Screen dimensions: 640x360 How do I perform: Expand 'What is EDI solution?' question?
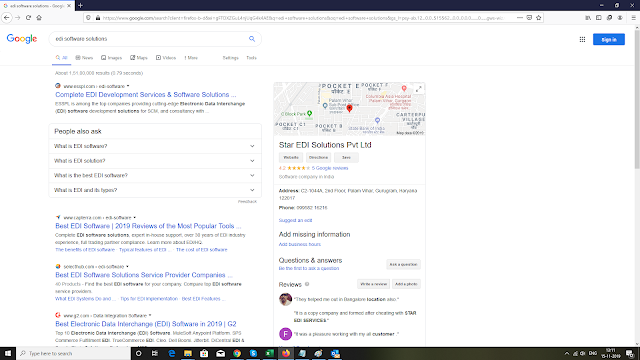pyautogui.click(x=155, y=161)
